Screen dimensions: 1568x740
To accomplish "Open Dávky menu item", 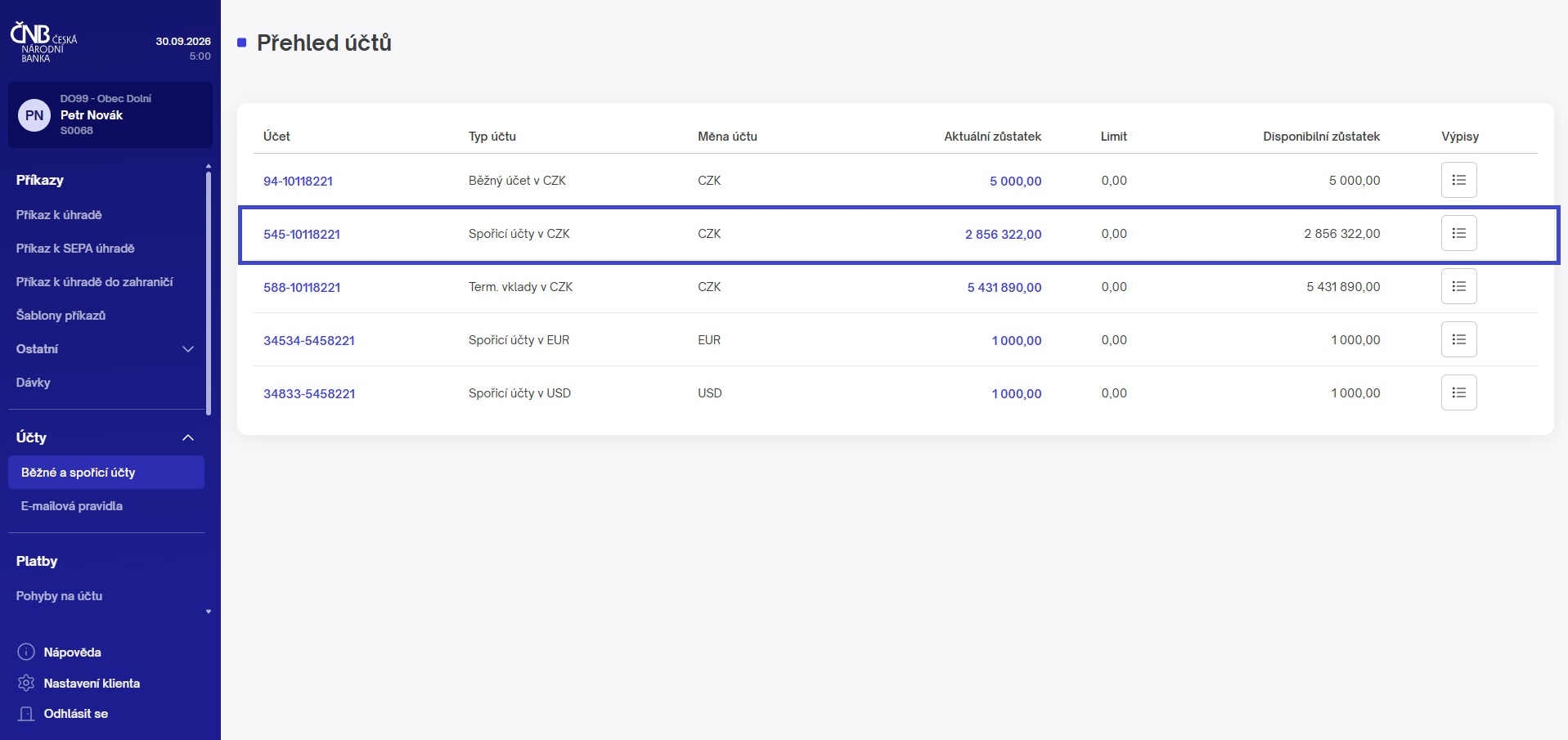I will point(34,383).
